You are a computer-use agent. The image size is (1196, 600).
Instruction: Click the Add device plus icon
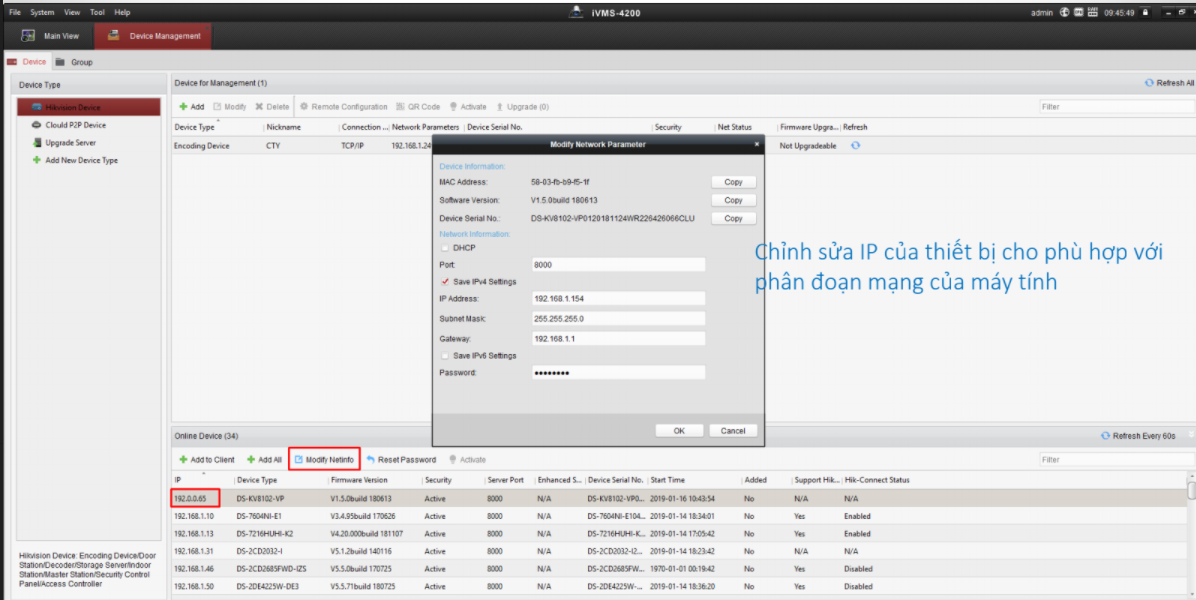(184, 107)
